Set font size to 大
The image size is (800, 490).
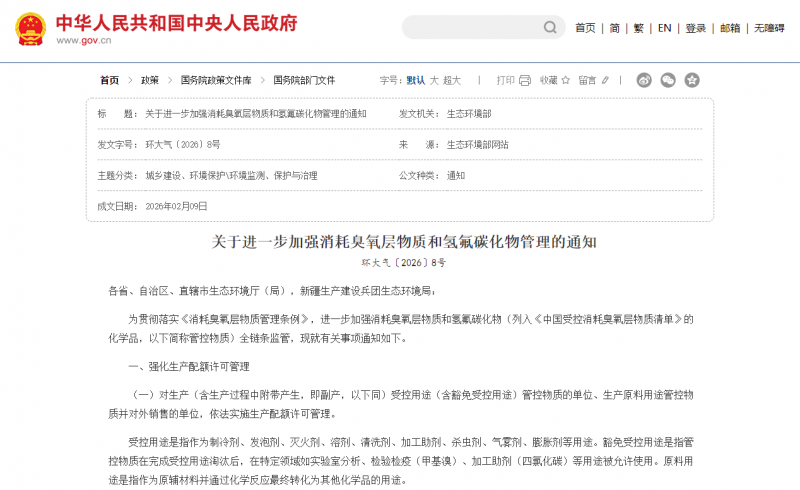[x=434, y=80]
